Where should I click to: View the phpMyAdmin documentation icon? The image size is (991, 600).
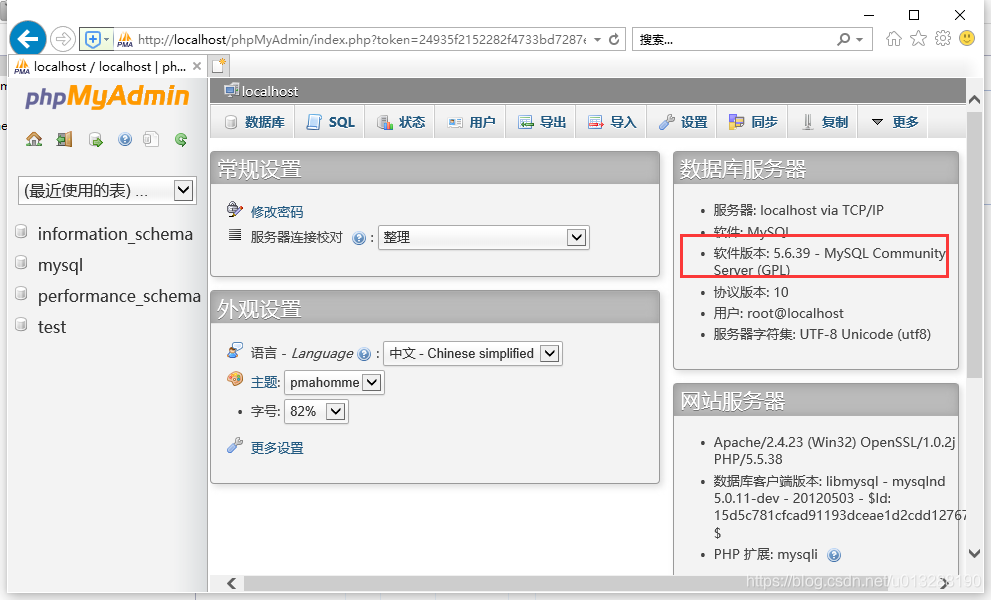pos(151,139)
